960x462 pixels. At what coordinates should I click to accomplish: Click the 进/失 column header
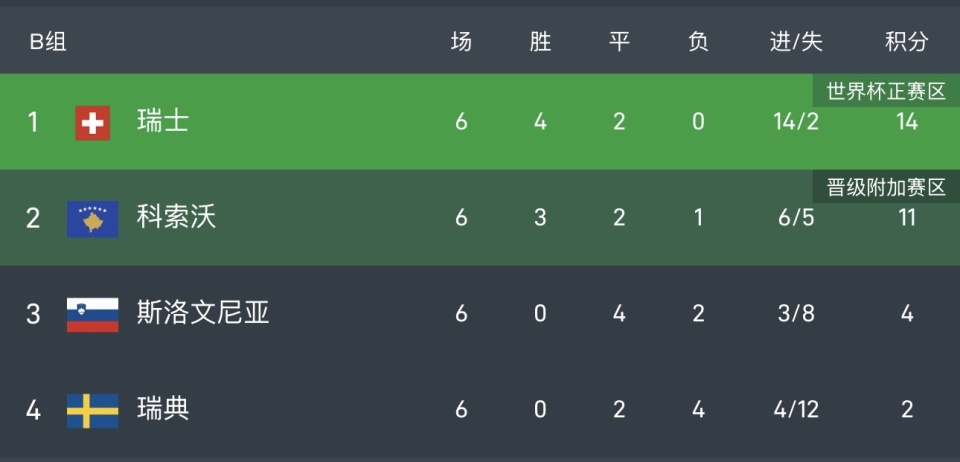pyautogui.click(x=796, y=42)
